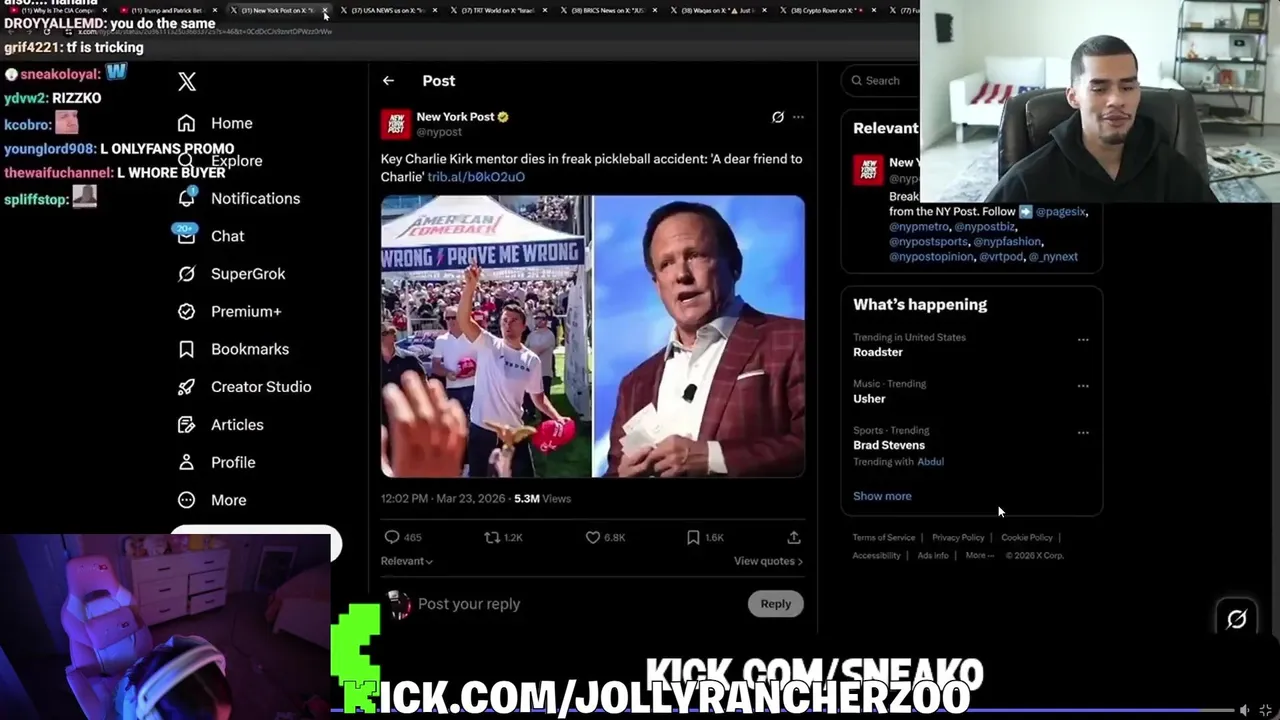The height and width of the screenshot is (720, 1280).
Task: Close the New York Post on X browser tab
Action: point(325,11)
